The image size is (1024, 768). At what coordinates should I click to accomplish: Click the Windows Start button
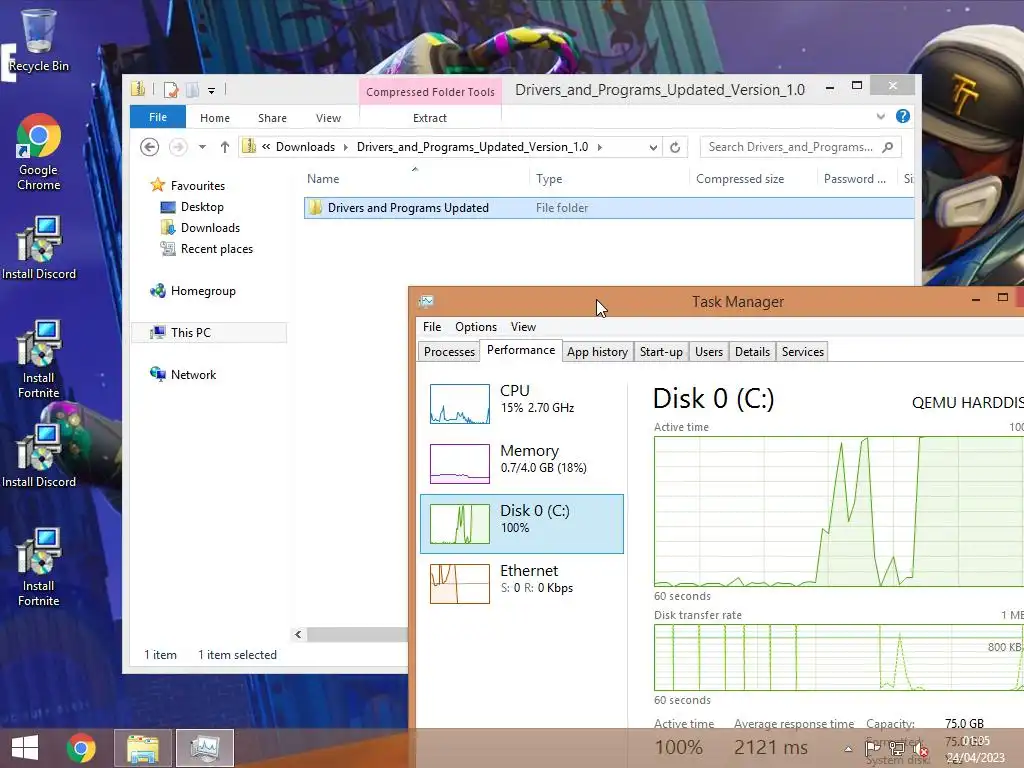click(25, 748)
